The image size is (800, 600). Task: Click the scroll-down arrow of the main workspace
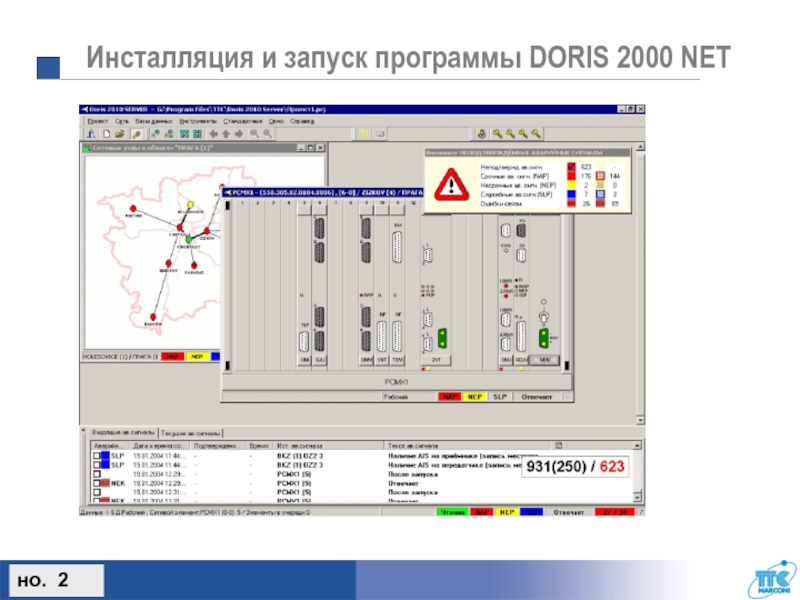click(640, 420)
